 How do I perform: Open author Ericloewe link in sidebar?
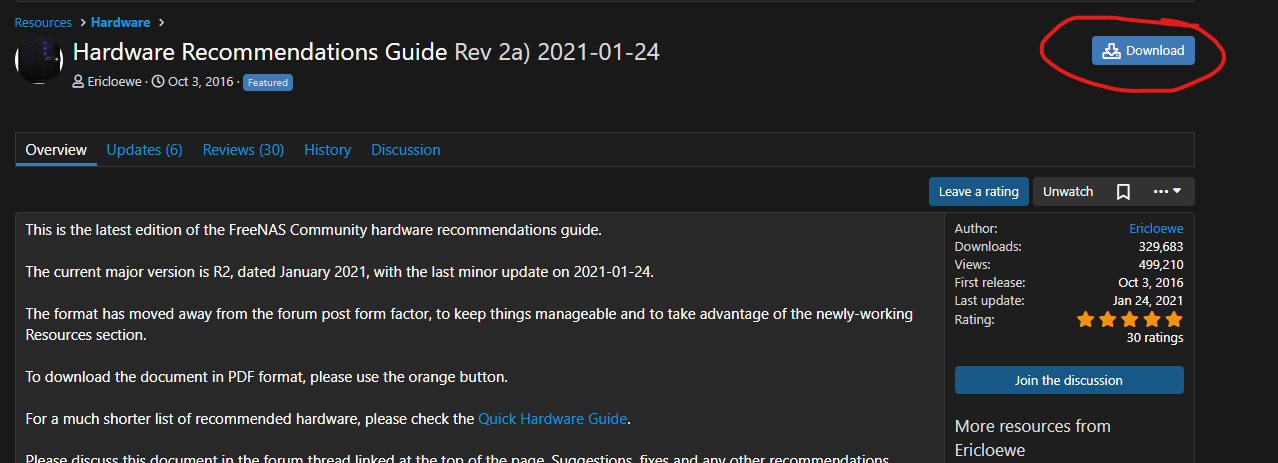pos(1156,228)
